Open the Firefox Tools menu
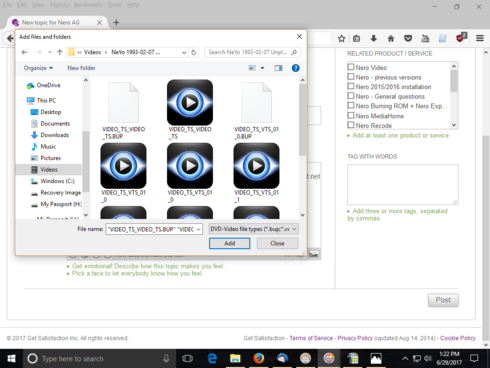 coord(114,5)
